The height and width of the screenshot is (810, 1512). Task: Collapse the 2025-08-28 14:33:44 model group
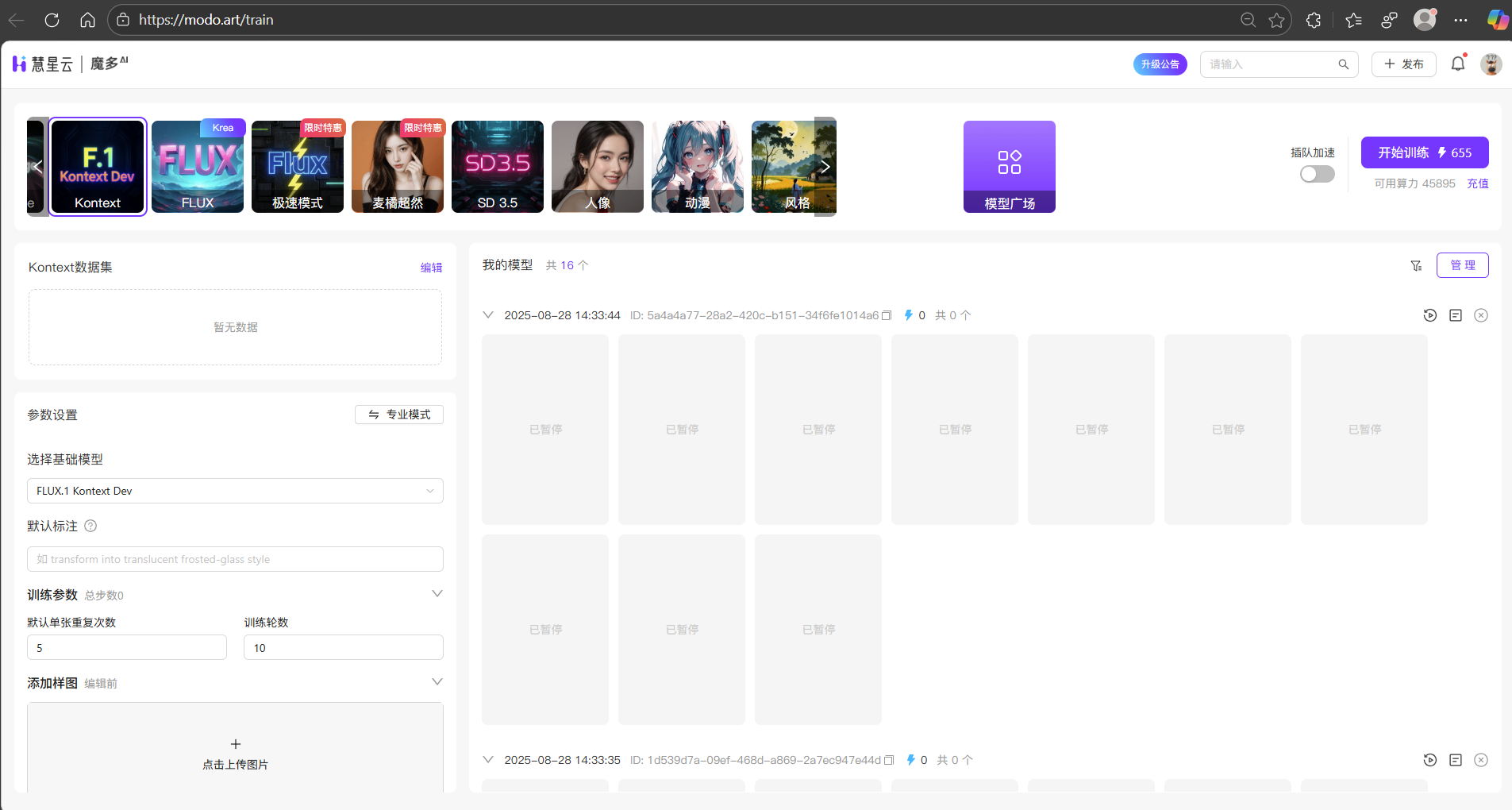(x=488, y=315)
